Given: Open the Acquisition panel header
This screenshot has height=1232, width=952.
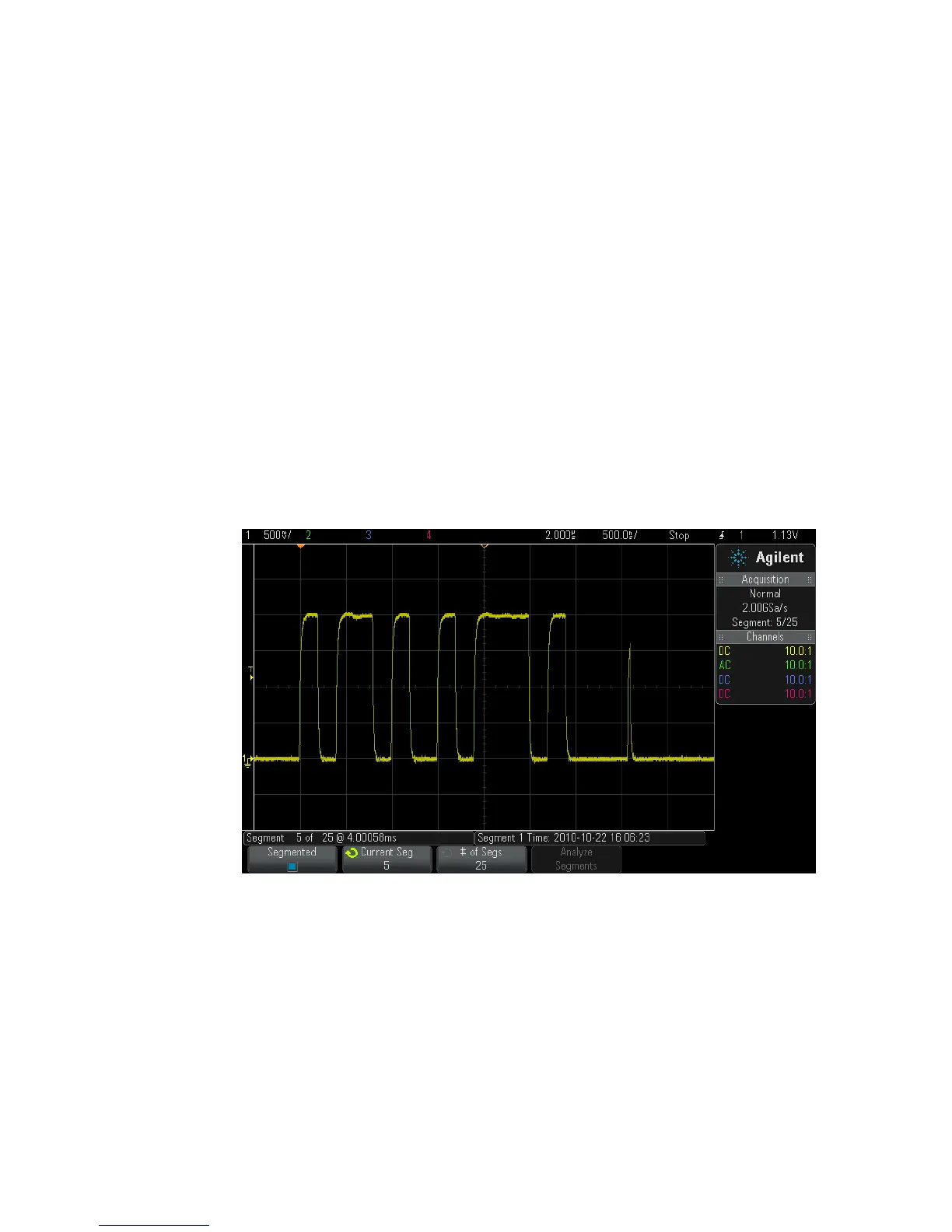Looking at the screenshot, I should coord(765,579).
